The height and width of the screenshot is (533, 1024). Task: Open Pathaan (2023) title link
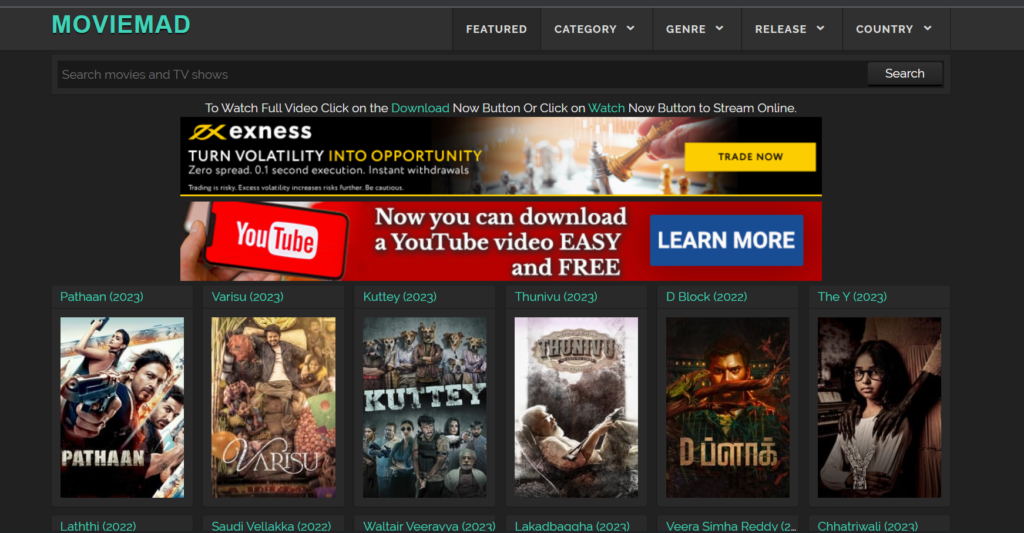coord(102,297)
